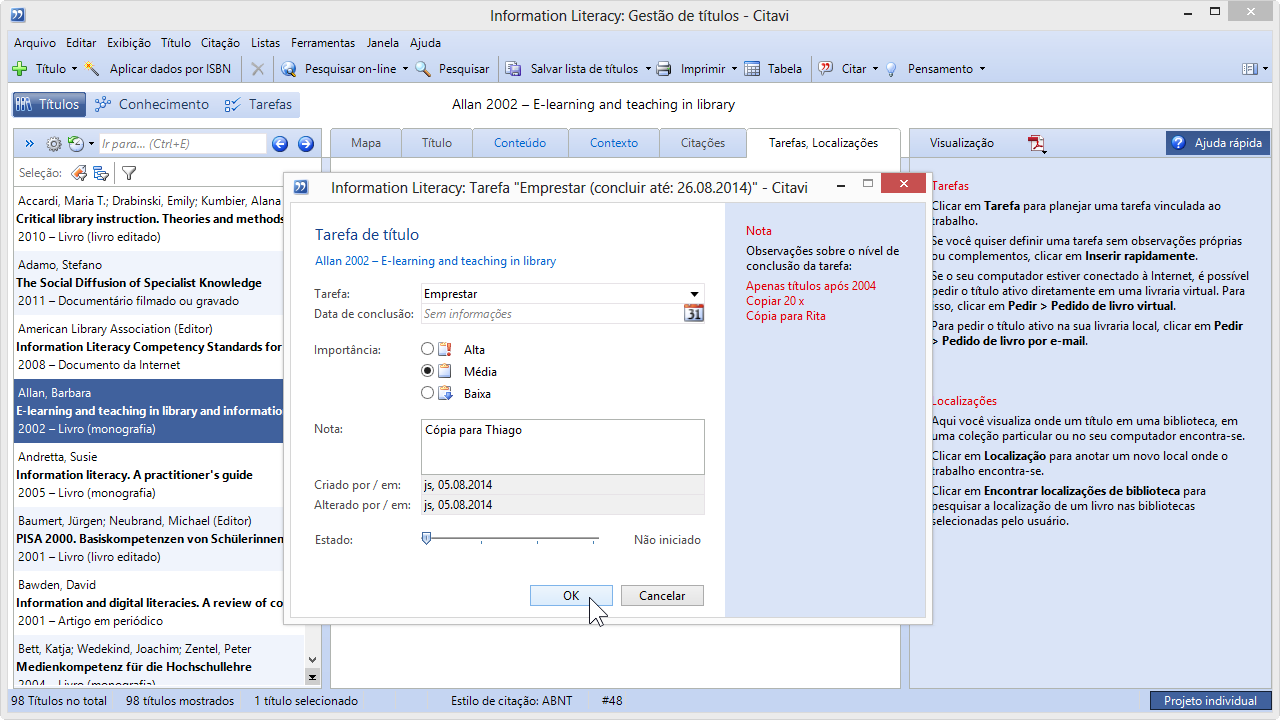Click the Data de conclusão field
This screenshot has width=1280, height=720.
552,314
